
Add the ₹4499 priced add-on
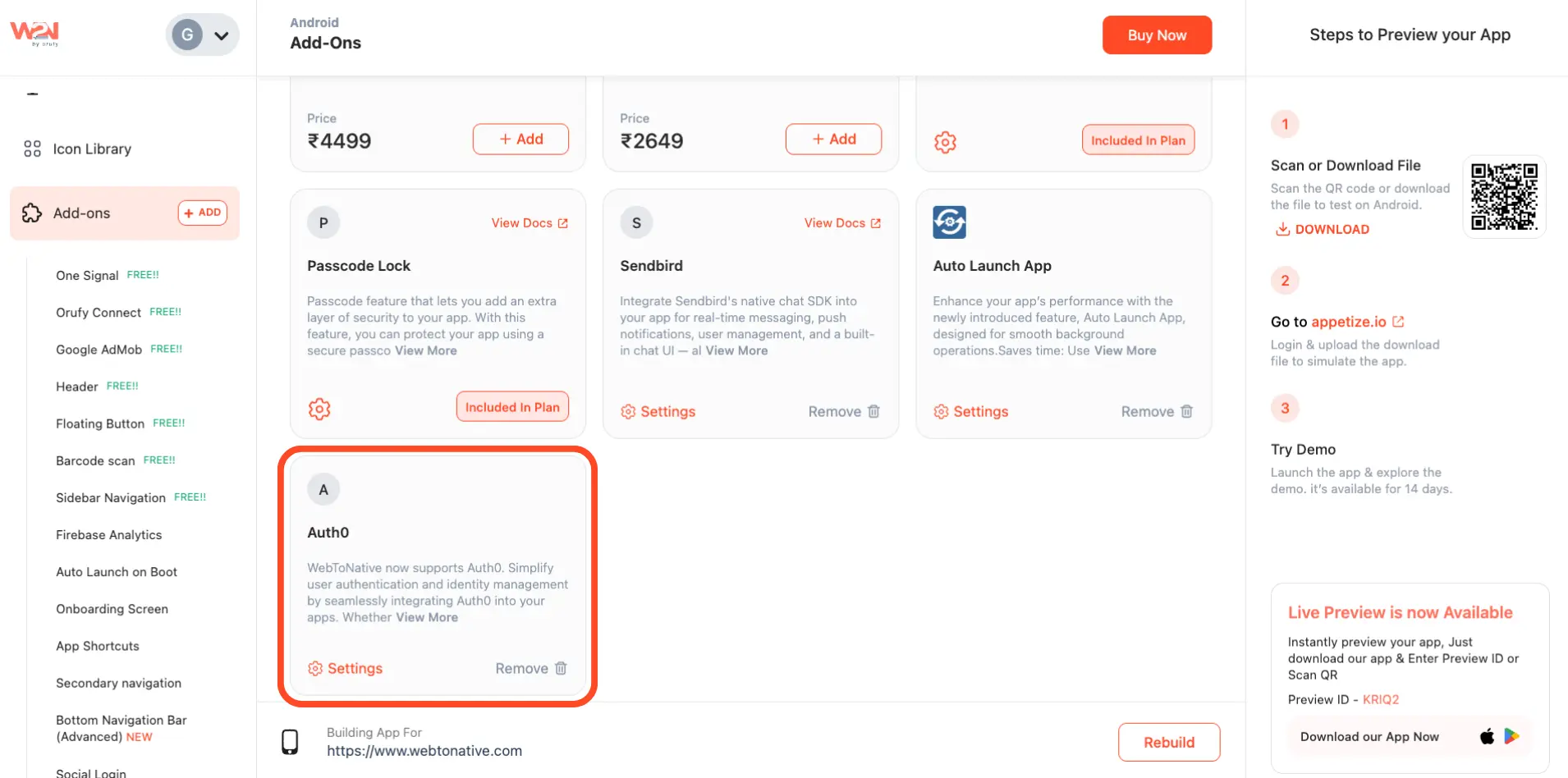[x=520, y=140]
